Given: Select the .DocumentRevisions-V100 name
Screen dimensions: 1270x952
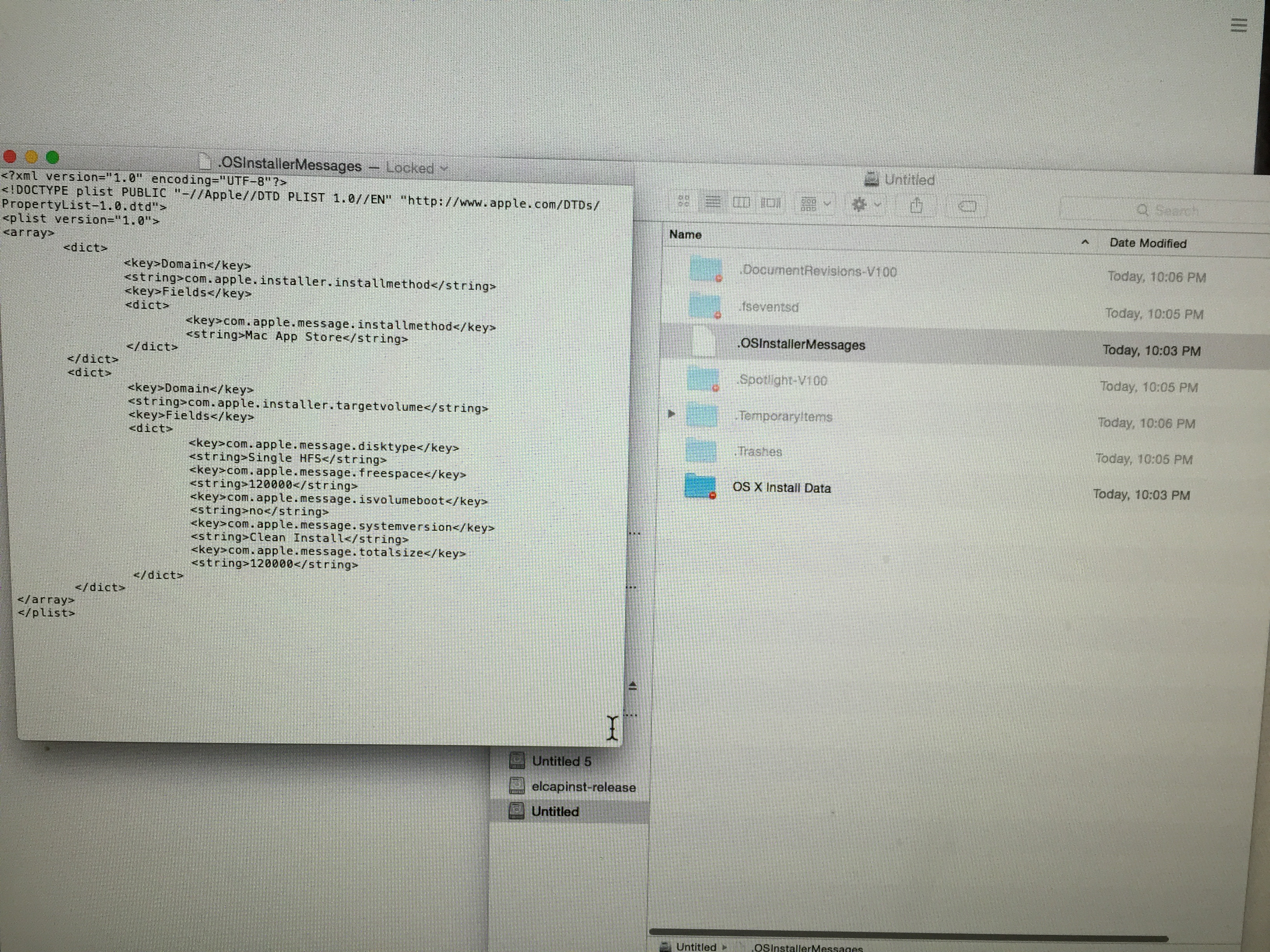Looking at the screenshot, I should 818,271.
